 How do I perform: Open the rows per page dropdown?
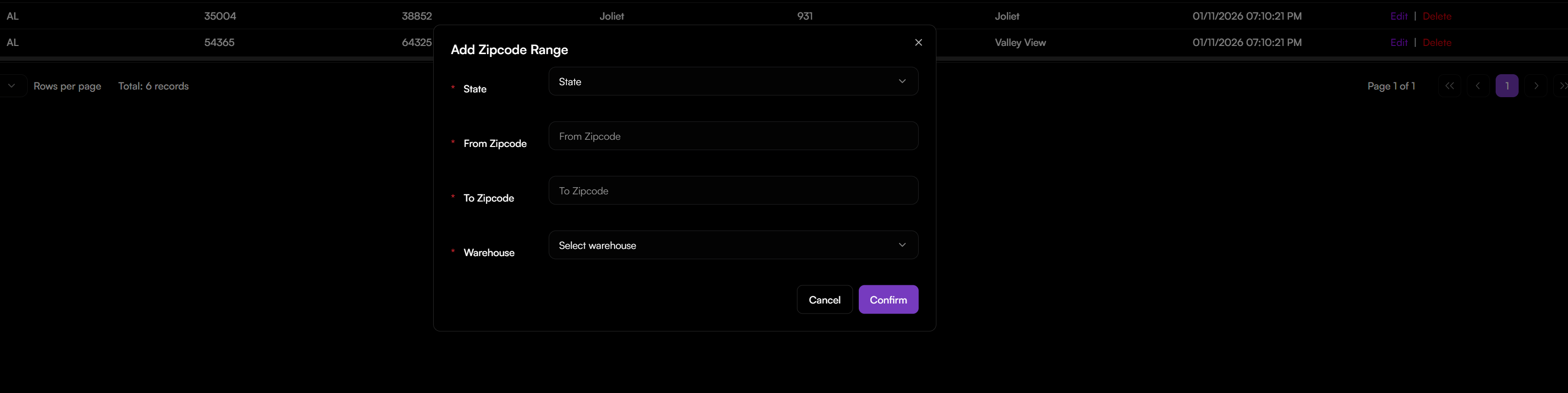point(12,86)
